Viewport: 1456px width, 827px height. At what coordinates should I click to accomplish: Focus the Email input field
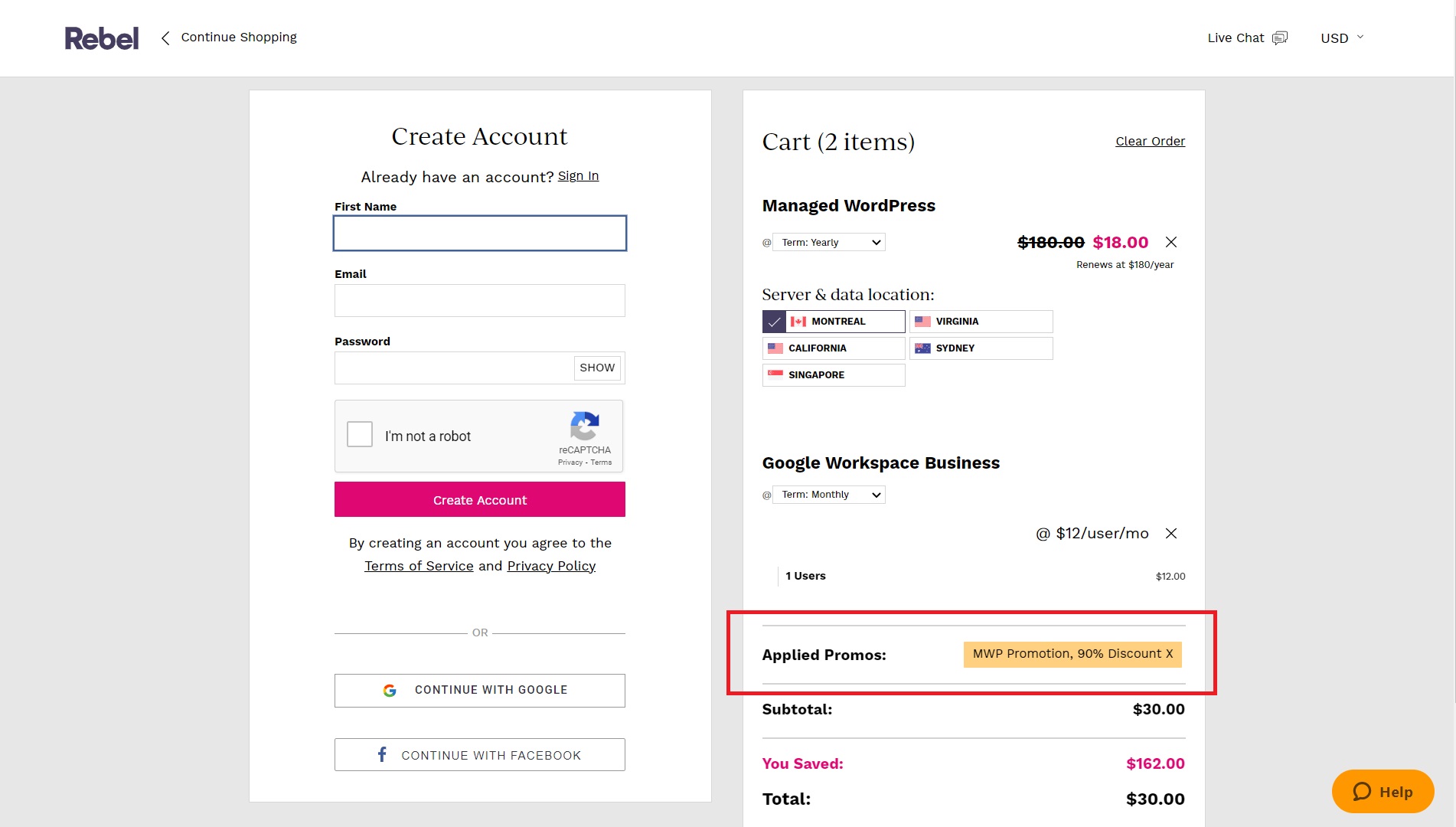(x=479, y=301)
